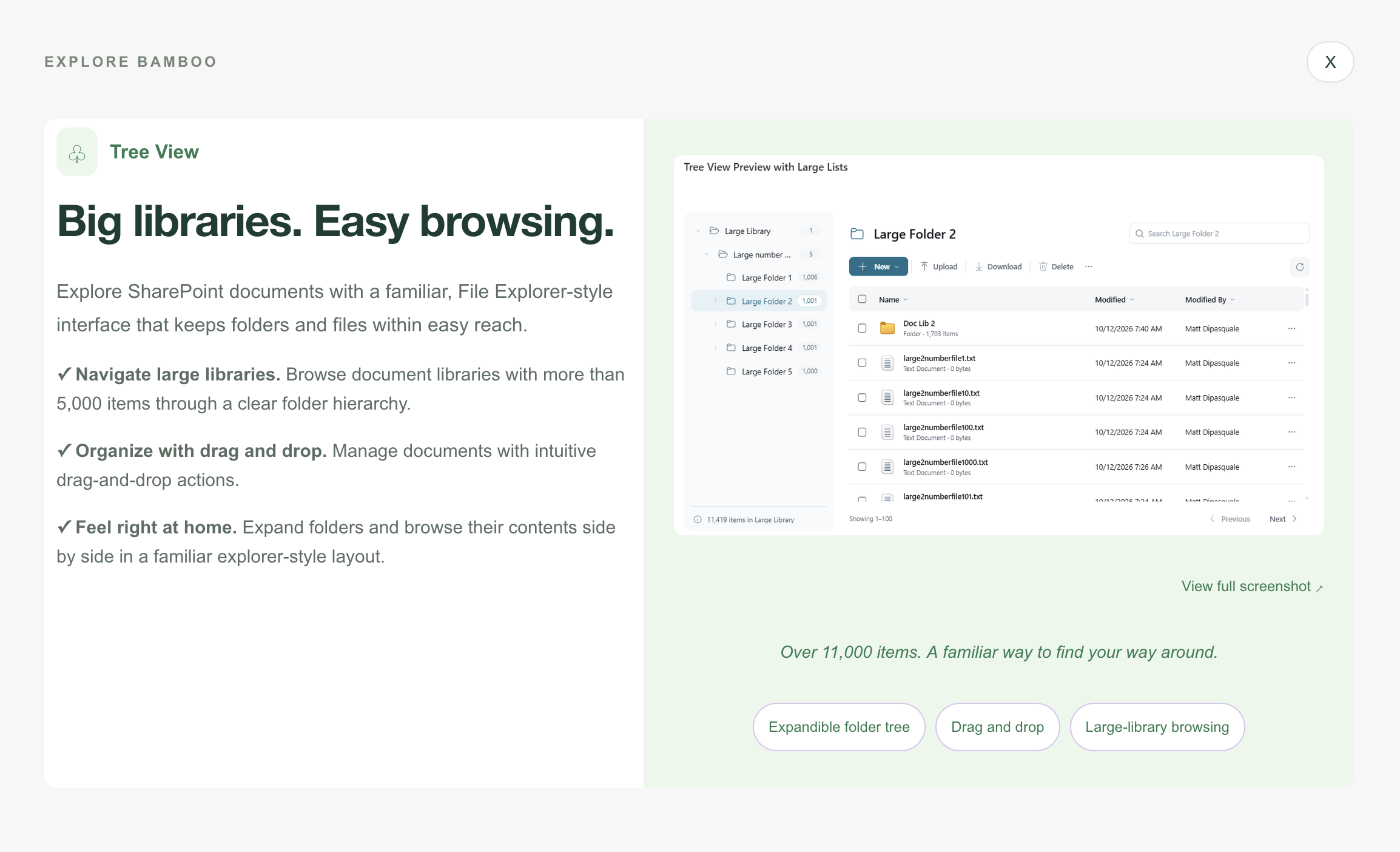This screenshot has height=852, width=1400.
Task: Open the more actions ellipsis beside Delete
Action: click(x=1089, y=266)
